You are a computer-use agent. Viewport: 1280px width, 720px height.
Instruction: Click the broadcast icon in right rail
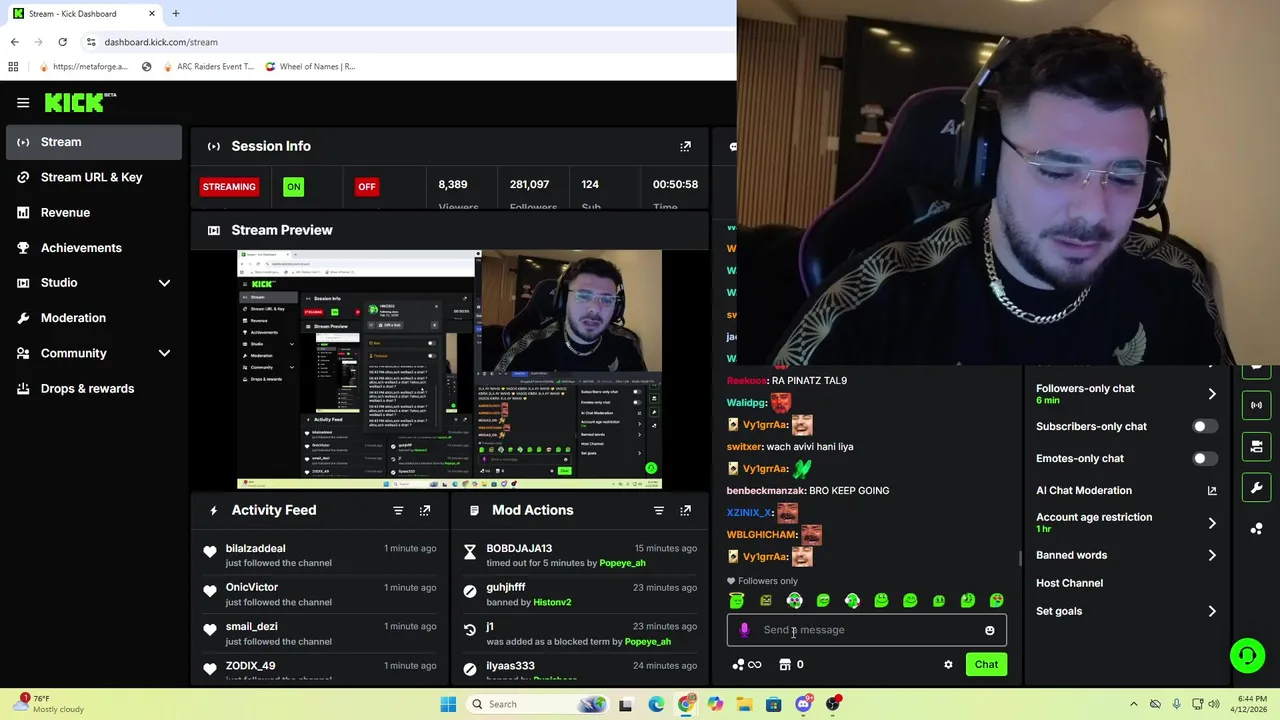pyautogui.click(x=1256, y=405)
